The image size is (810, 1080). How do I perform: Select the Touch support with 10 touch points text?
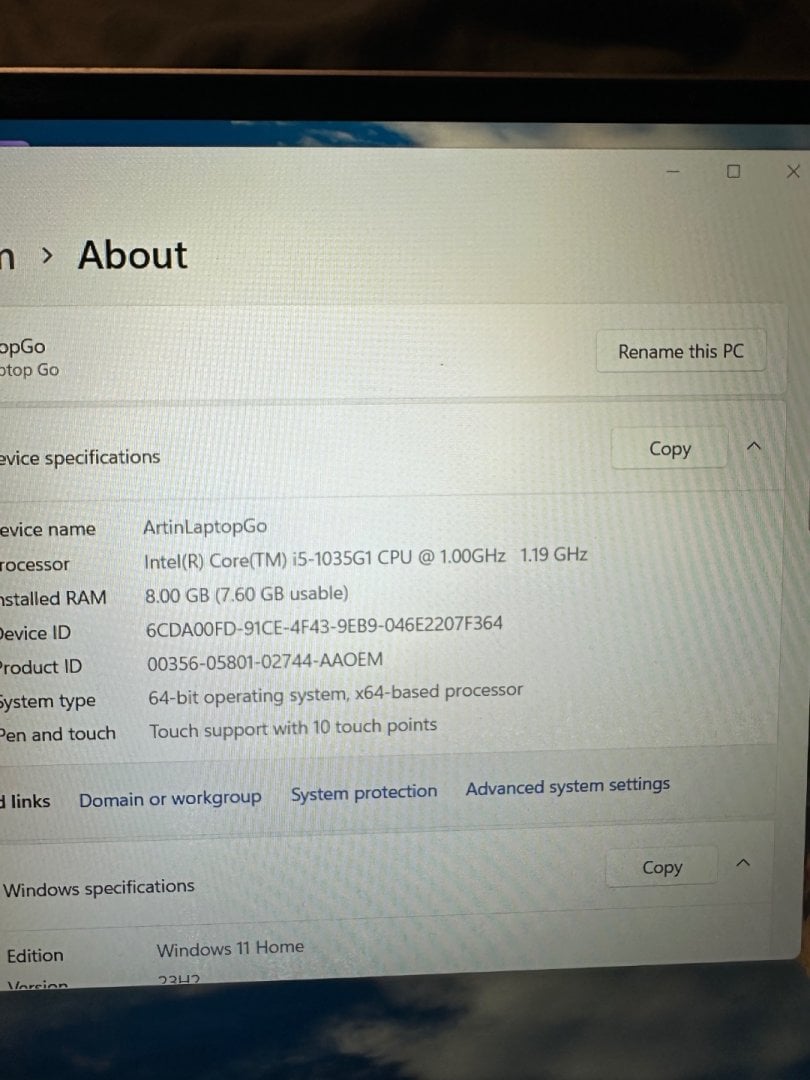(293, 728)
